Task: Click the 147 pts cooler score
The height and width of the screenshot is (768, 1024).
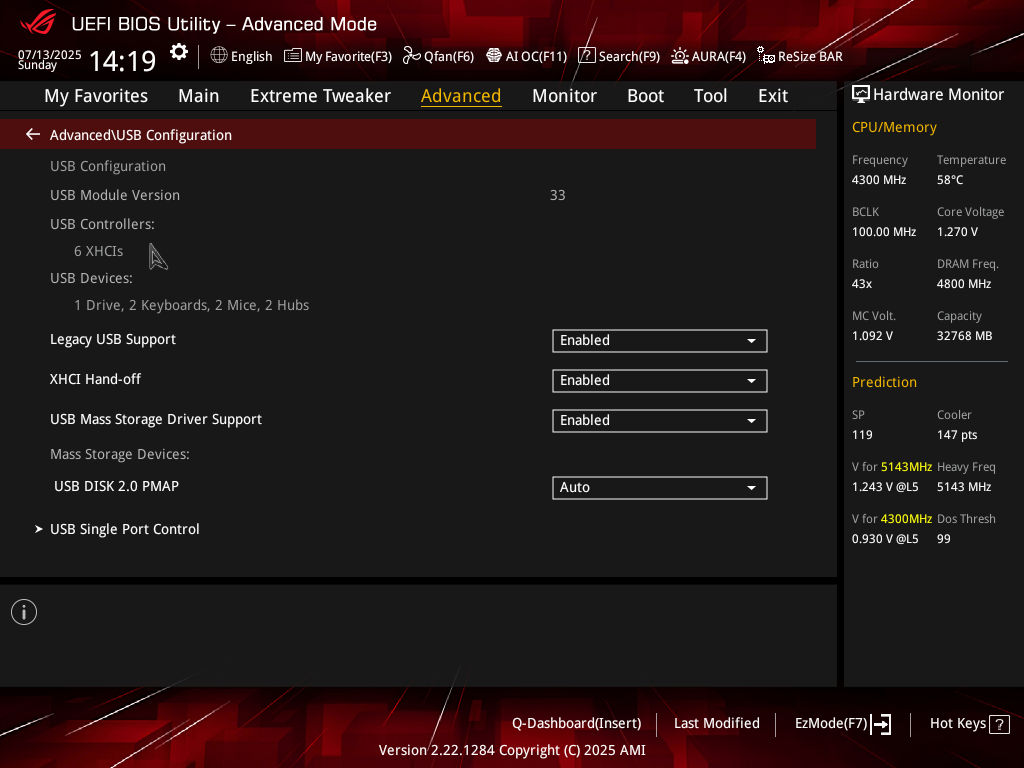Action: (957, 435)
